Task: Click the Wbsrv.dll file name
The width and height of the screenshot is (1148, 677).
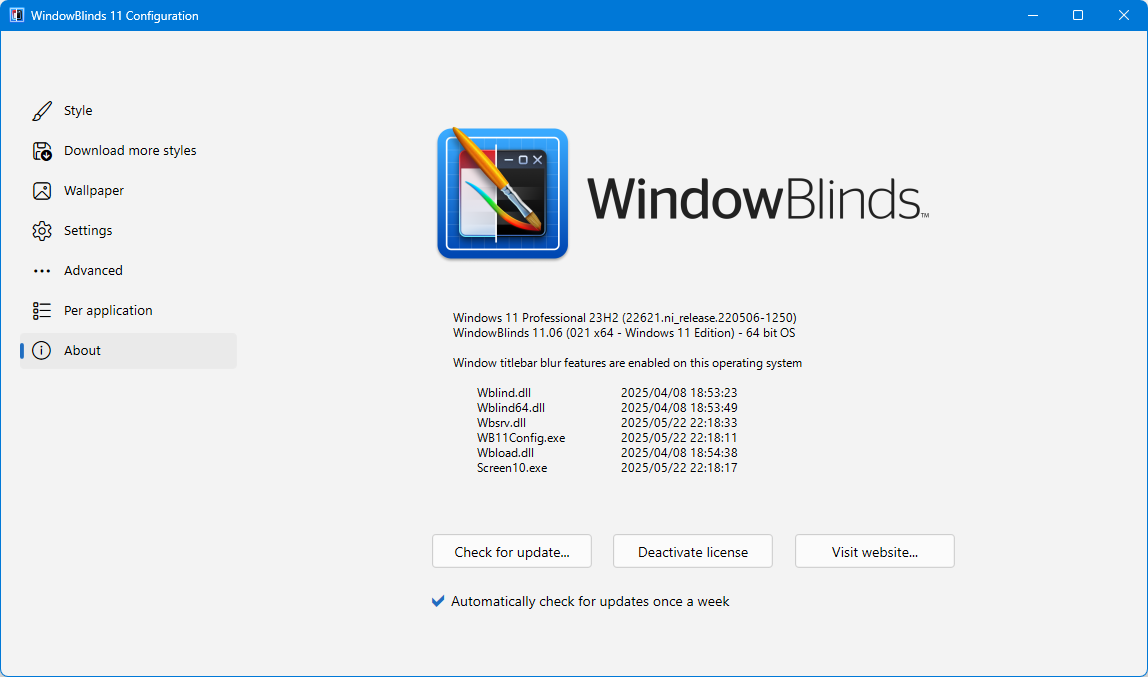Action: [502, 423]
